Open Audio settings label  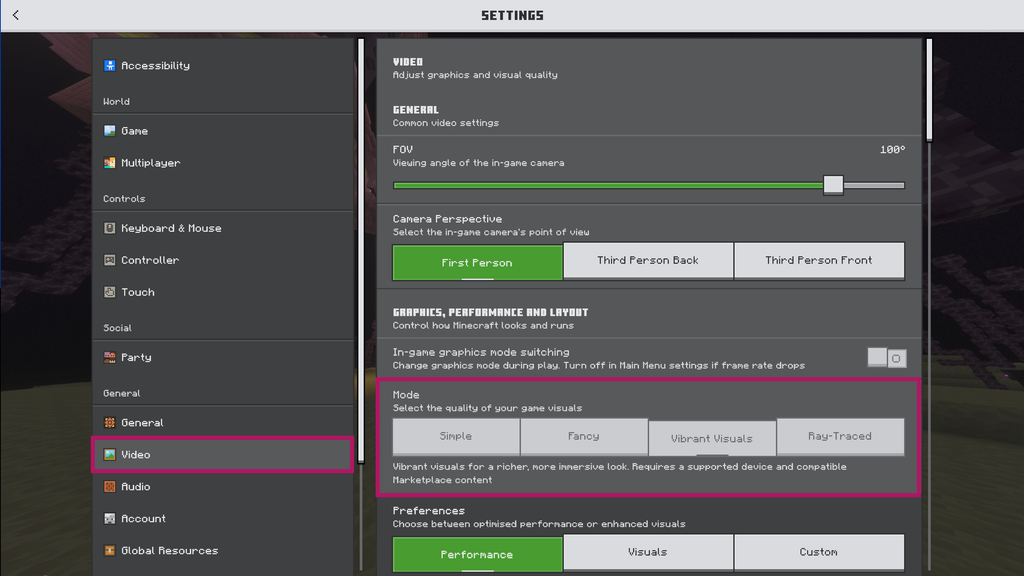(x=136, y=487)
